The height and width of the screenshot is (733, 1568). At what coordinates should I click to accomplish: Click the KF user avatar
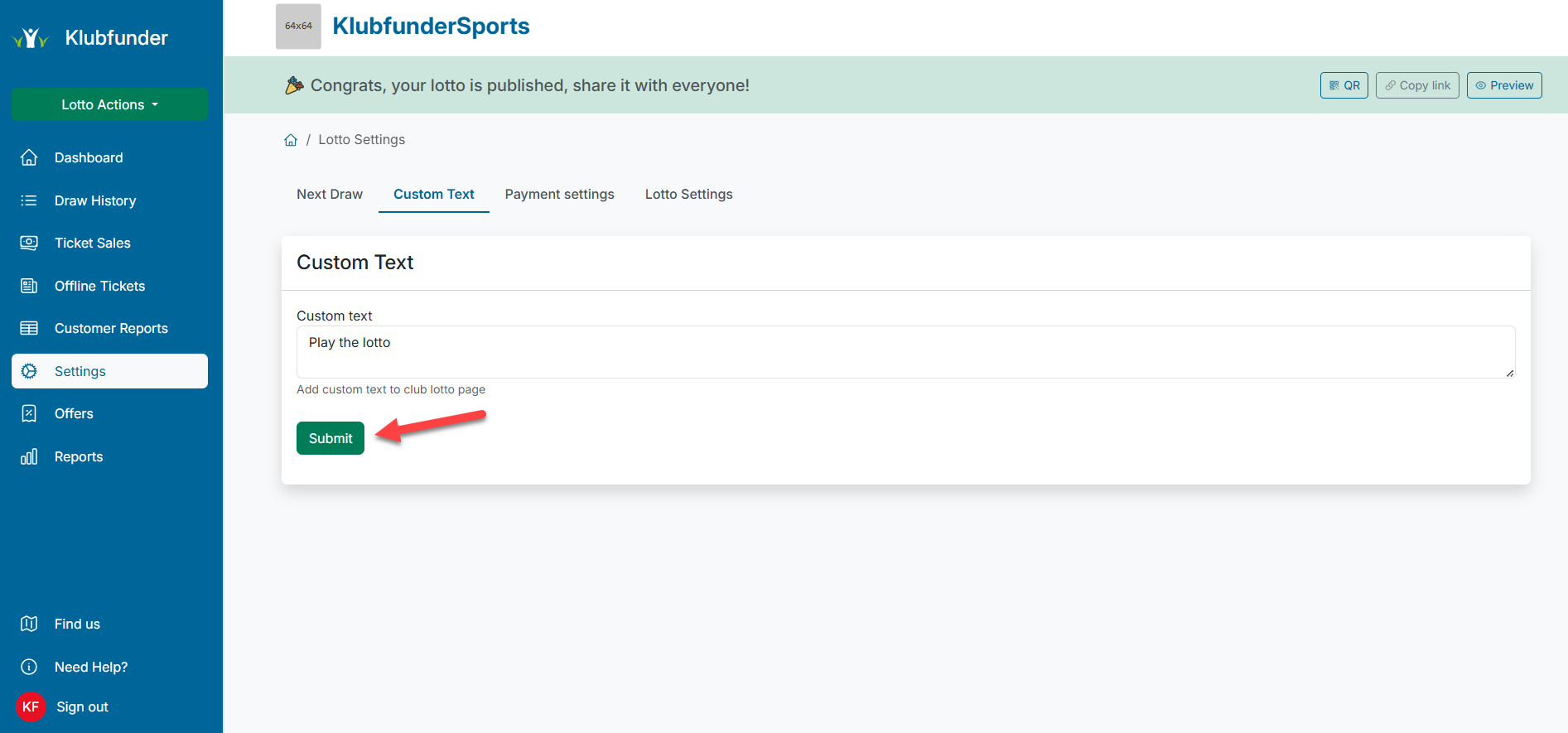31,706
